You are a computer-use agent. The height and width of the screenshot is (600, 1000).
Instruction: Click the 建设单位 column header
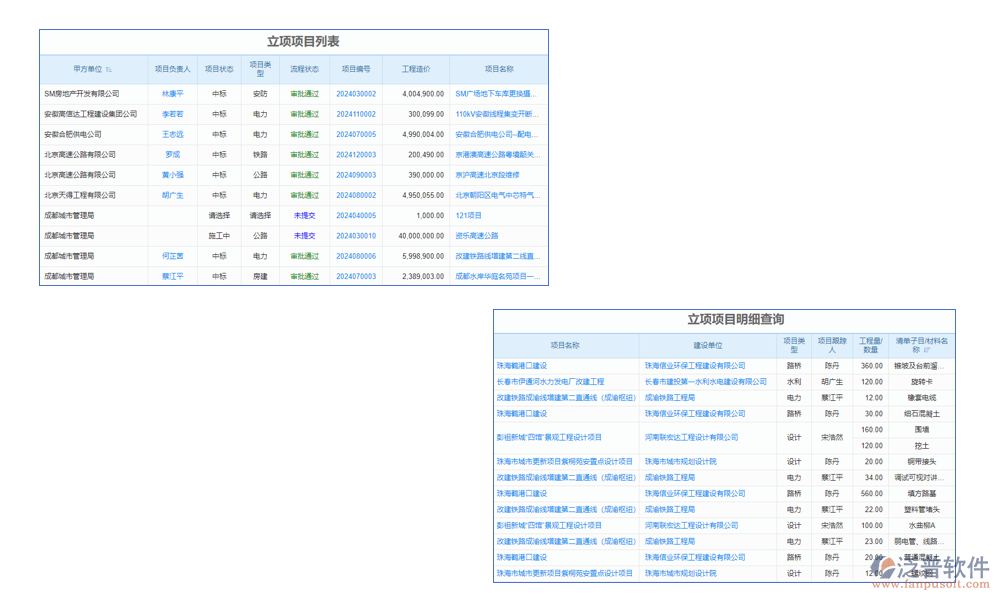pyautogui.click(x=708, y=345)
